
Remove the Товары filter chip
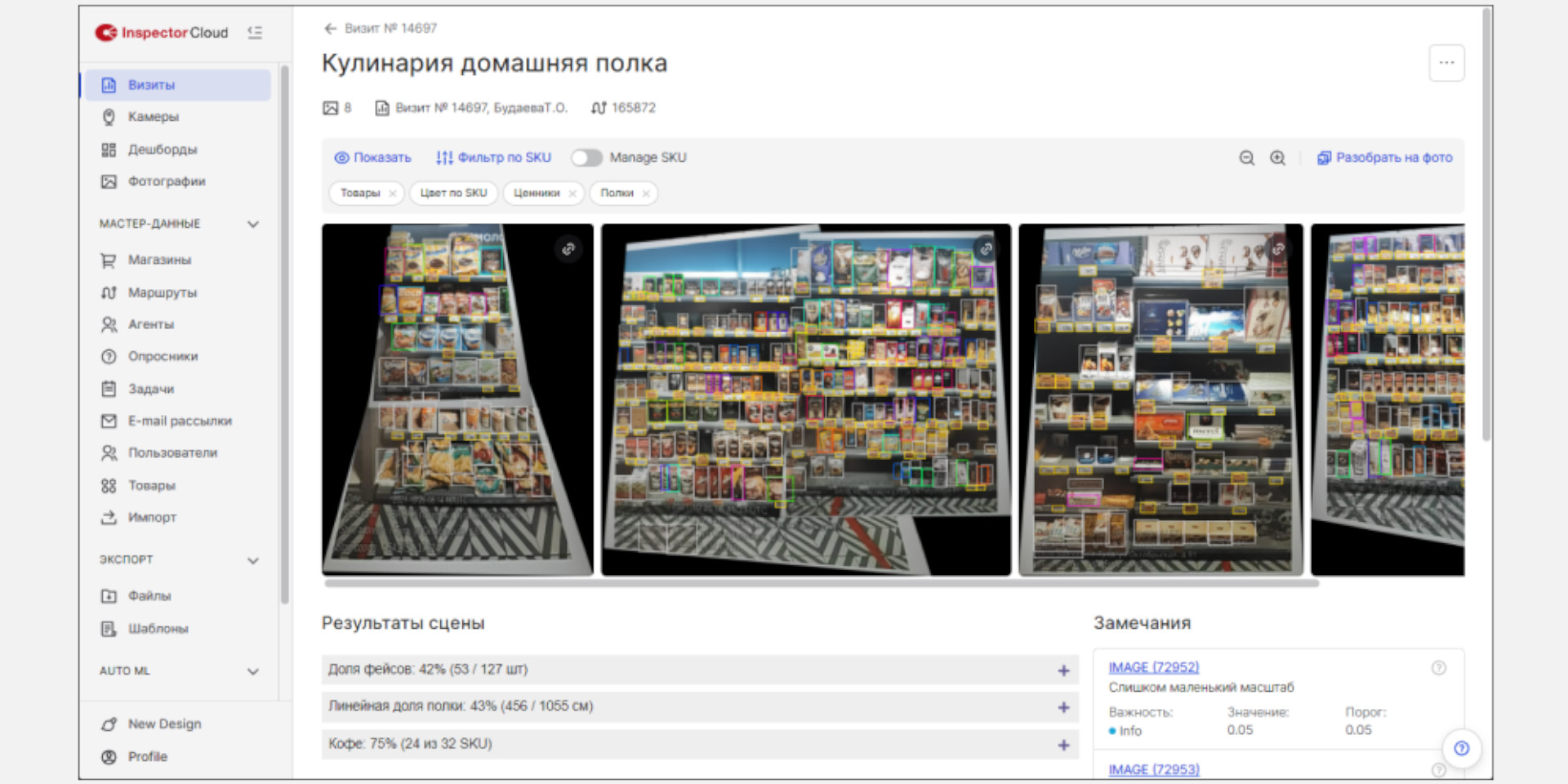pos(393,194)
